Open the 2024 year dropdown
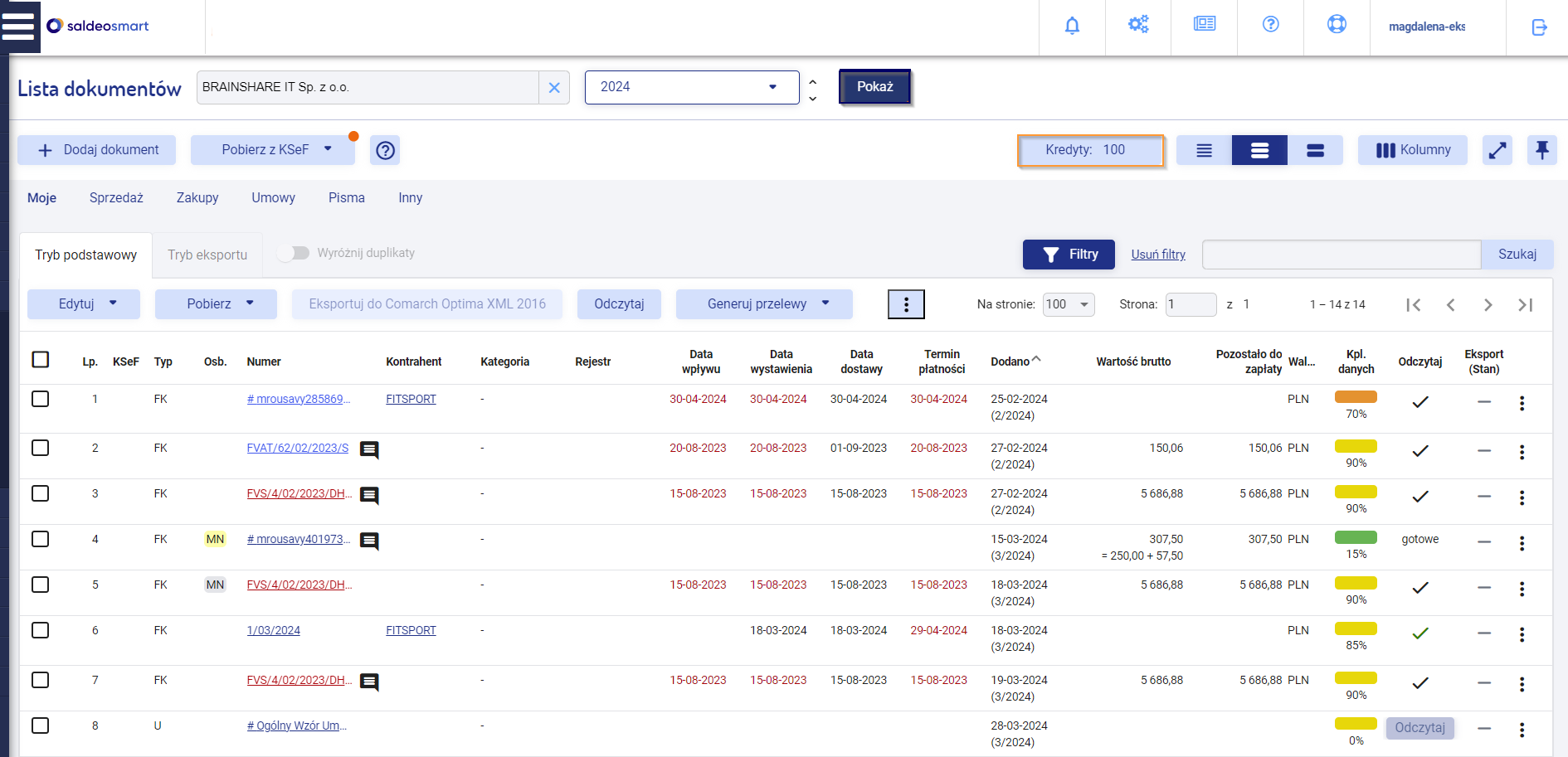This screenshot has height=757, width=1568. click(x=692, y=87)
